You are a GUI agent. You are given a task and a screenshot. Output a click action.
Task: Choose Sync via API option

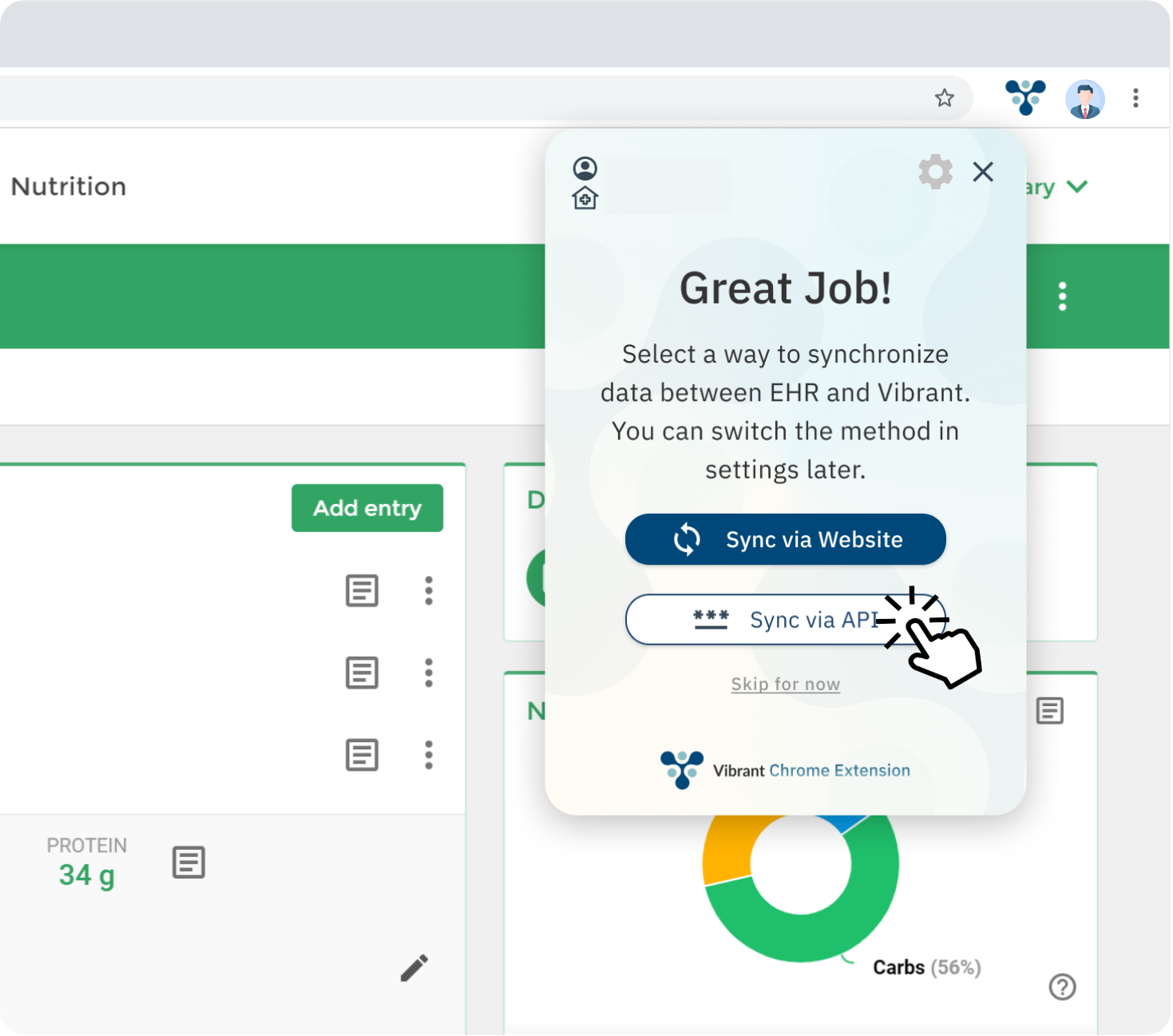click(785, 619)
